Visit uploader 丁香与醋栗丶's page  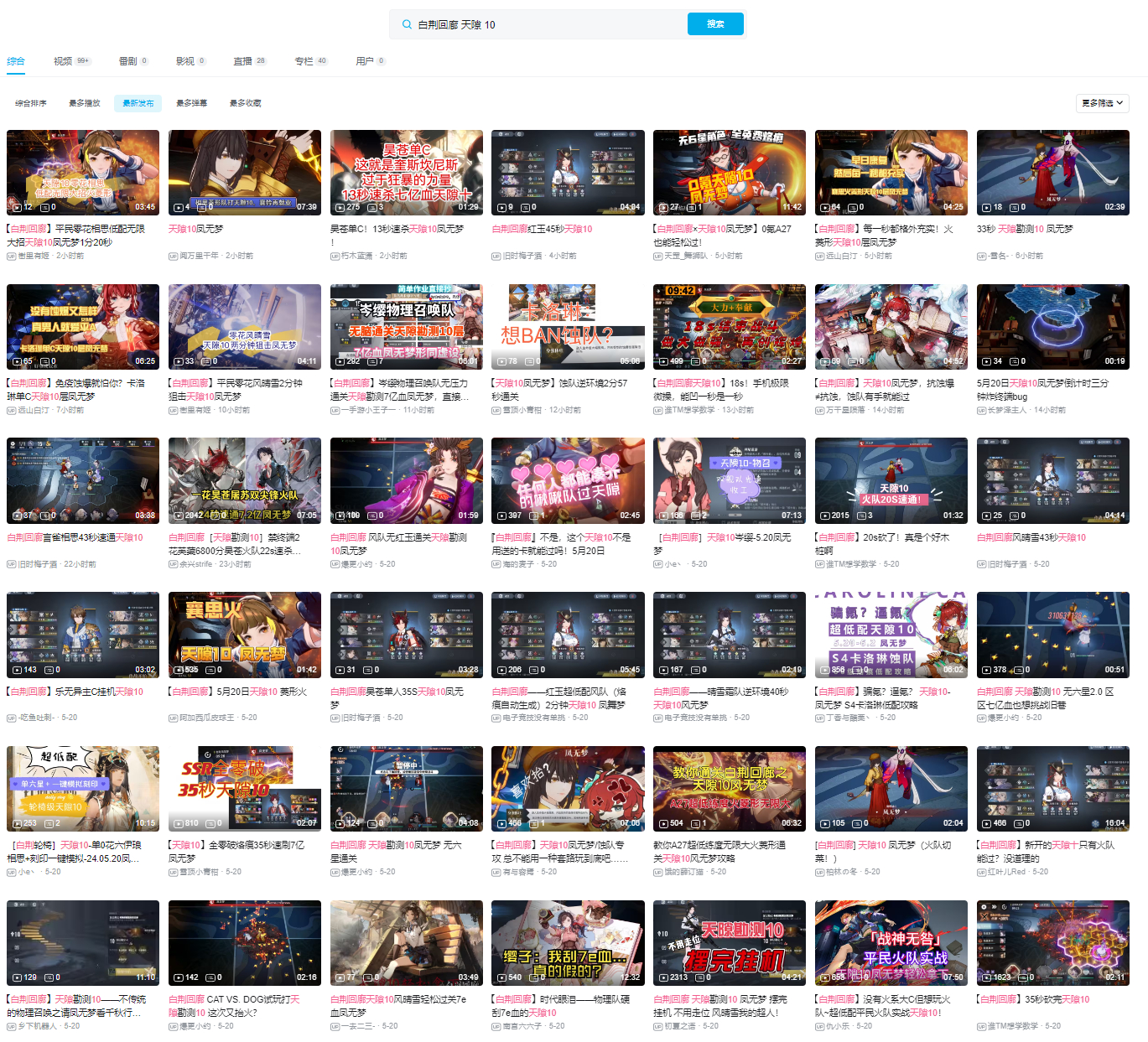point(847,718)
